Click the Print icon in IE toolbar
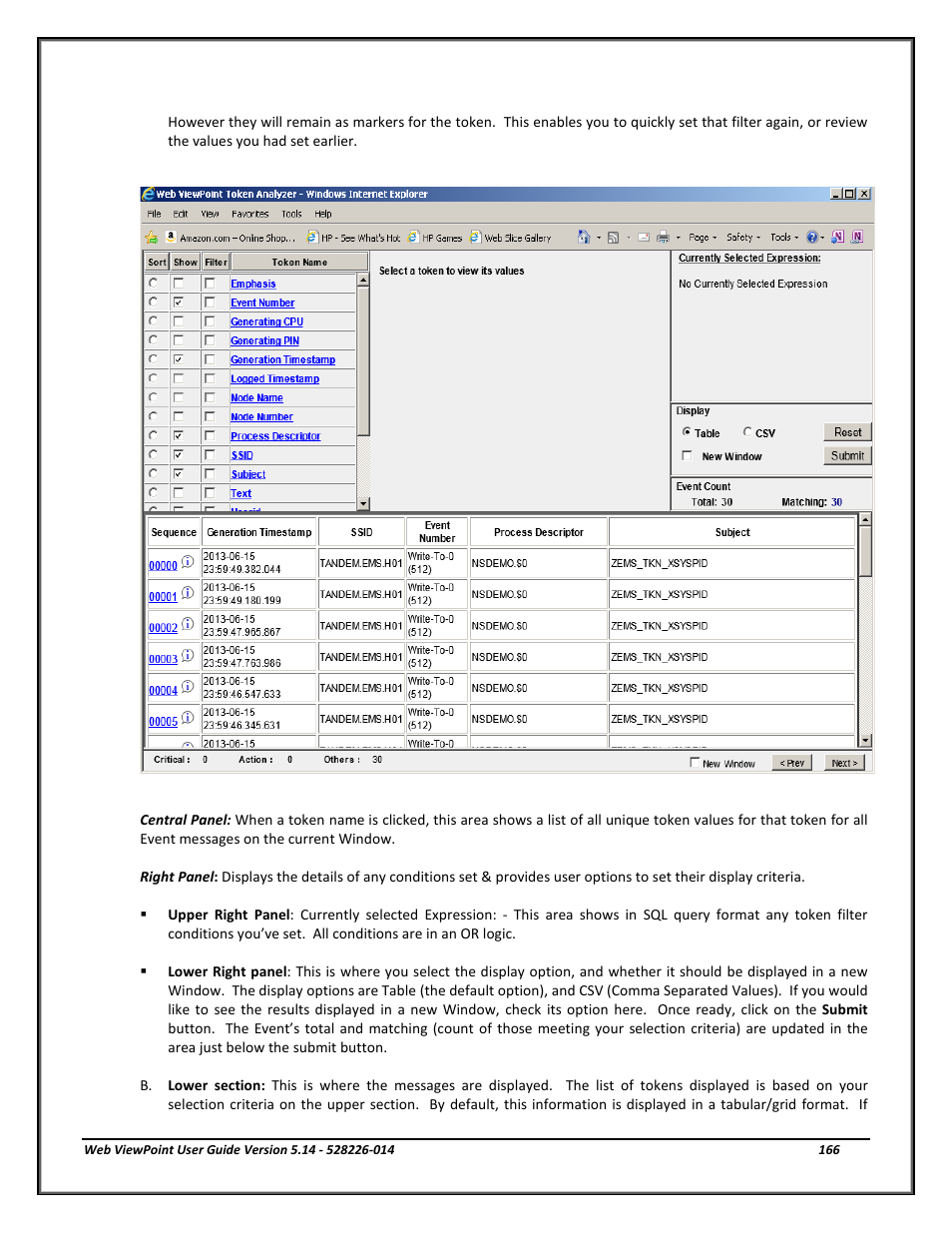 tap(663, 238)
